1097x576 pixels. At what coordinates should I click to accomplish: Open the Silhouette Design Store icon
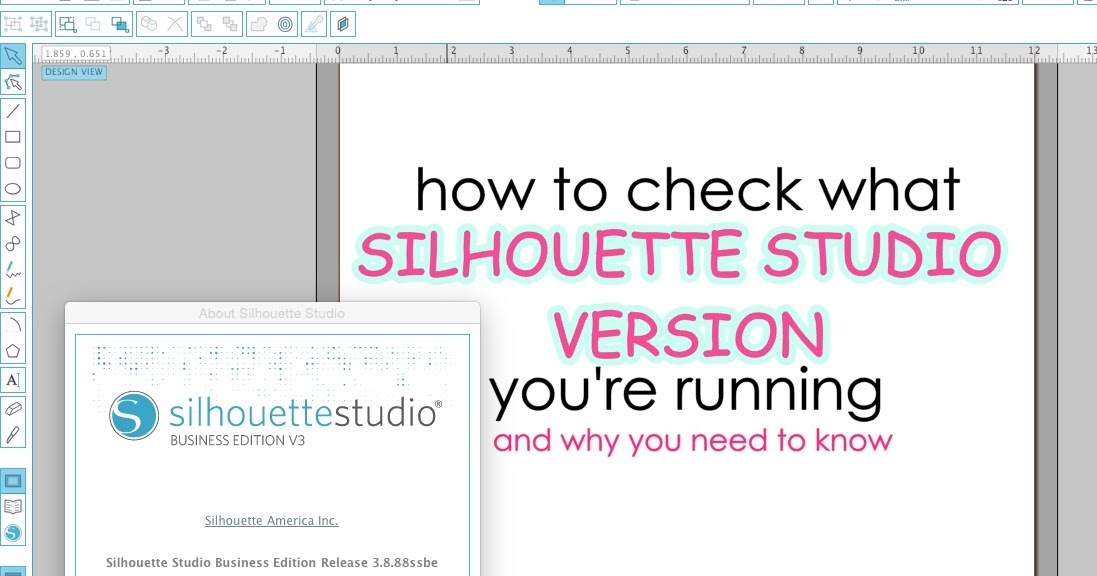[13, 533]
